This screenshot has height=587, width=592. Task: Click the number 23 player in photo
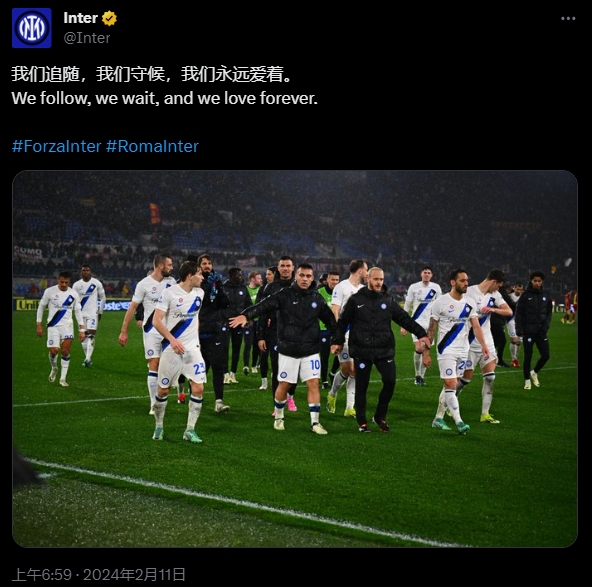coord(179,351)
